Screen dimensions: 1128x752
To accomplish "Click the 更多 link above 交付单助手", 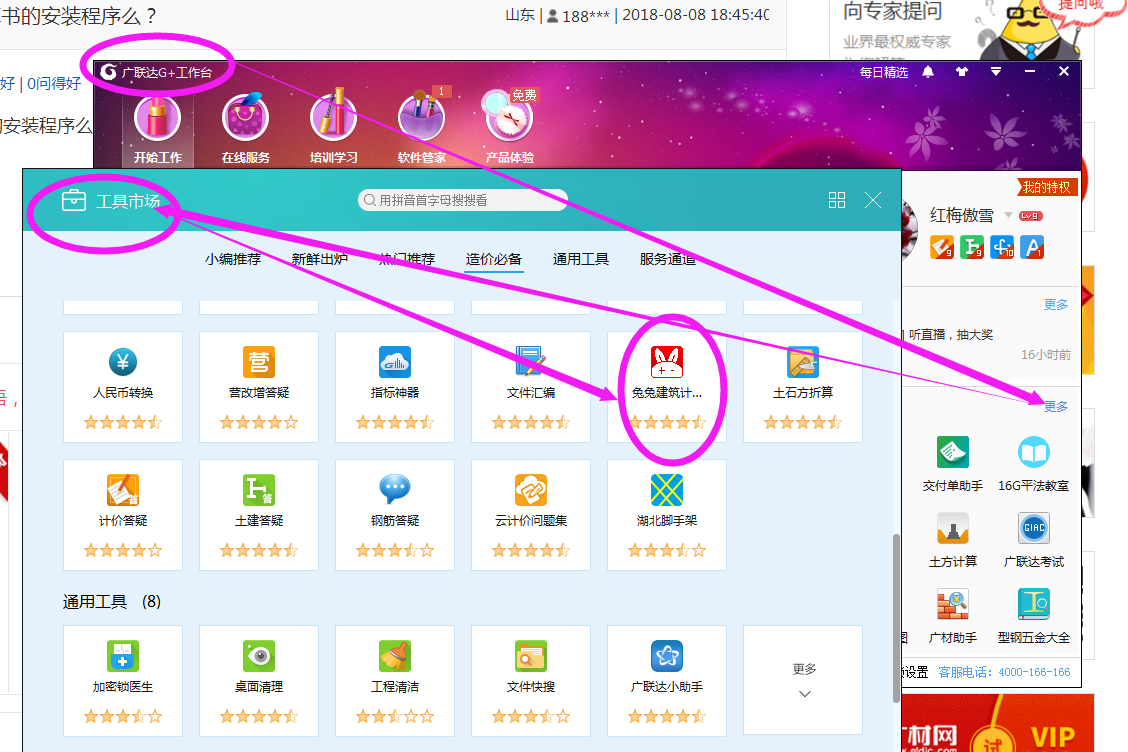I will (1056, 407).
